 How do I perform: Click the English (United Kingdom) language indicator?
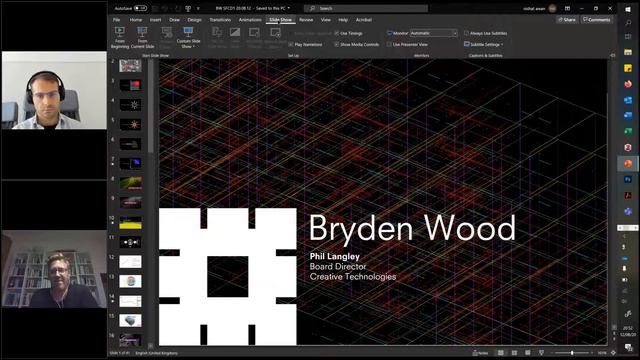tap(157, 353)
